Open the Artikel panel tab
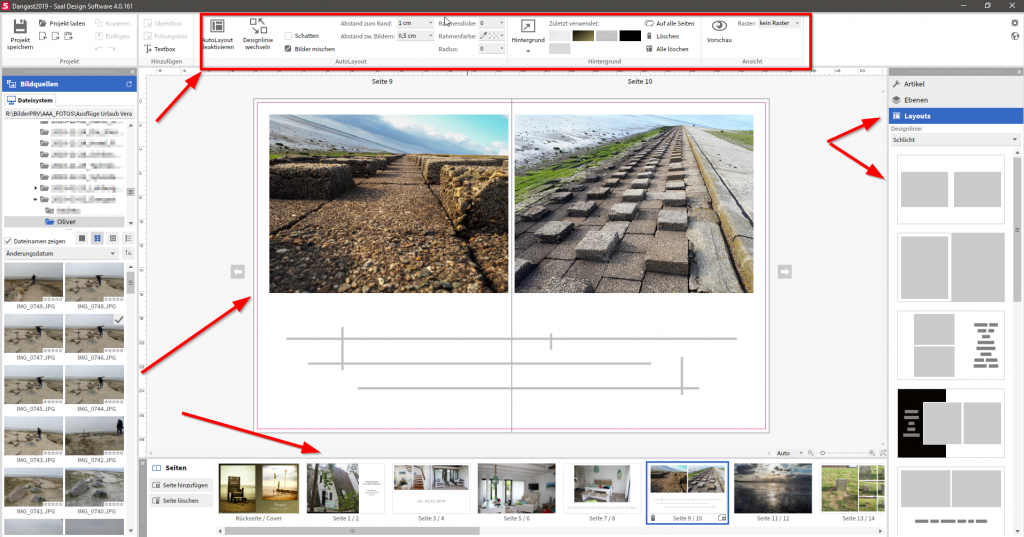The width and height of the screenshot is (1024, 537). pyautogui.click(x=913, y=84)
